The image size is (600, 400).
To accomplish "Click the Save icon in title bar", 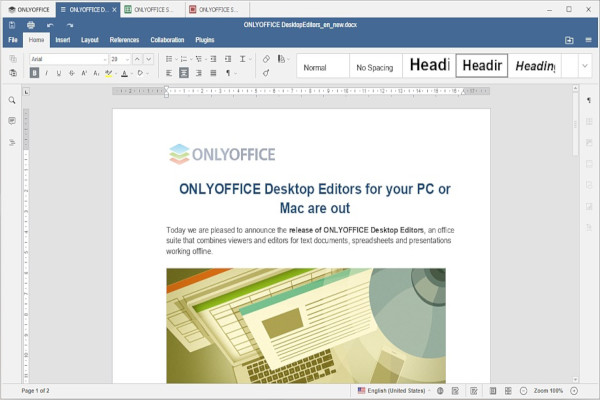I will pyautogui.click(x=12, y=25).
